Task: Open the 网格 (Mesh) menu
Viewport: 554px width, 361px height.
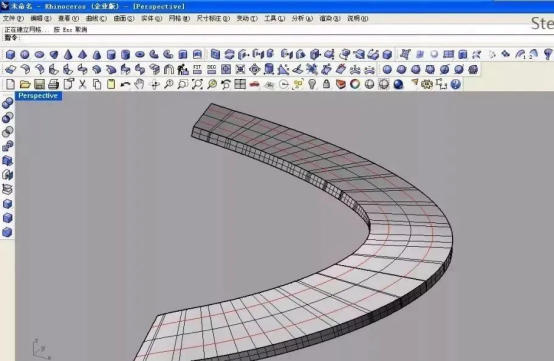Action: [x=179, y=18]
